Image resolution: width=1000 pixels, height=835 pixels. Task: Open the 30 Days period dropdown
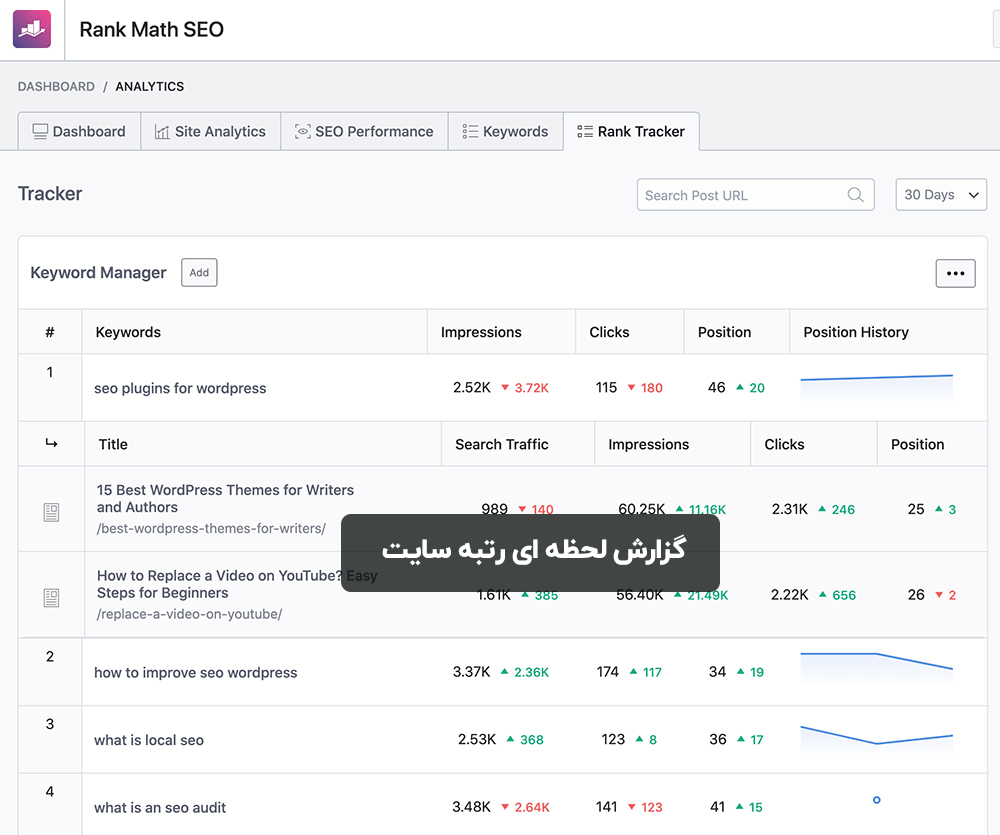pos(941,195)
